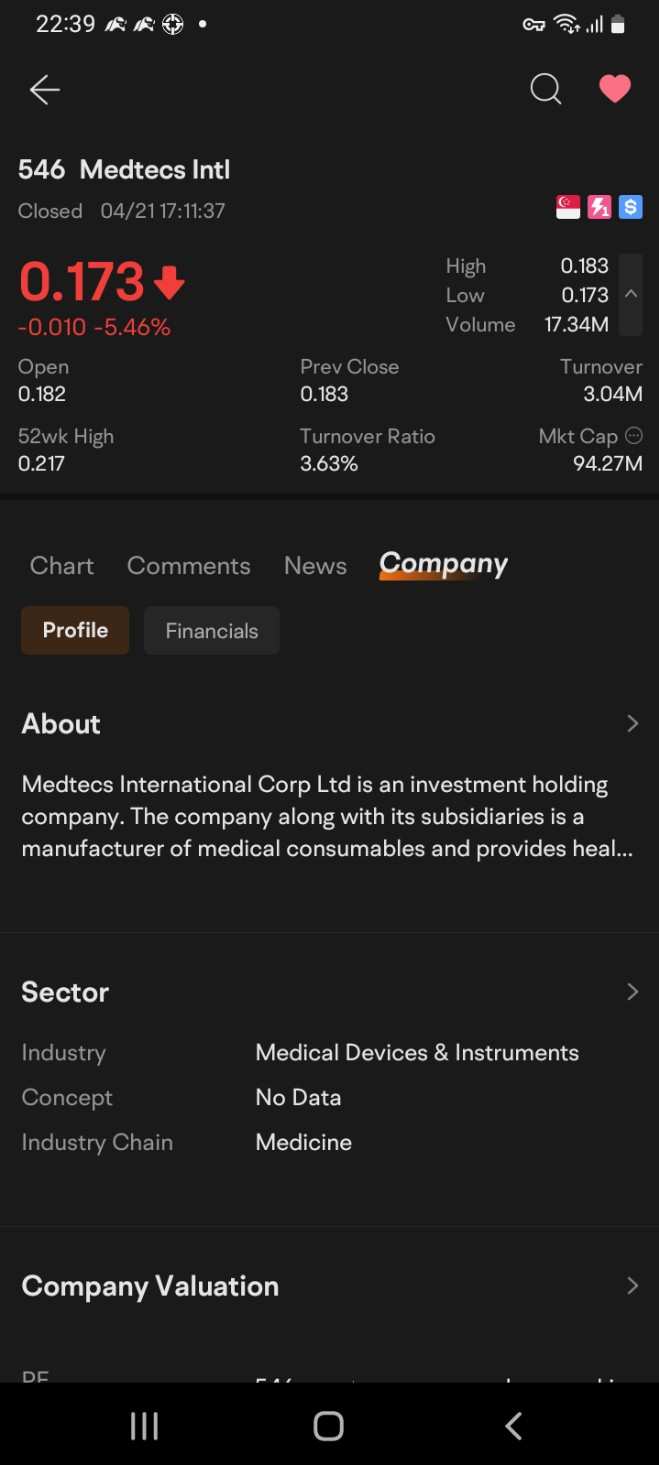Expand the About section arrow

(632, 723)
